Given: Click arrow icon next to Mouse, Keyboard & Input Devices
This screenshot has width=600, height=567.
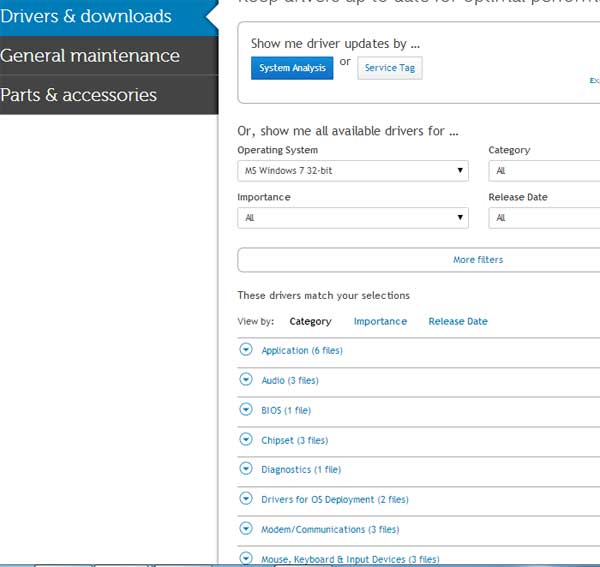Looking at the screenshot, I should click(x=246, y=558).
